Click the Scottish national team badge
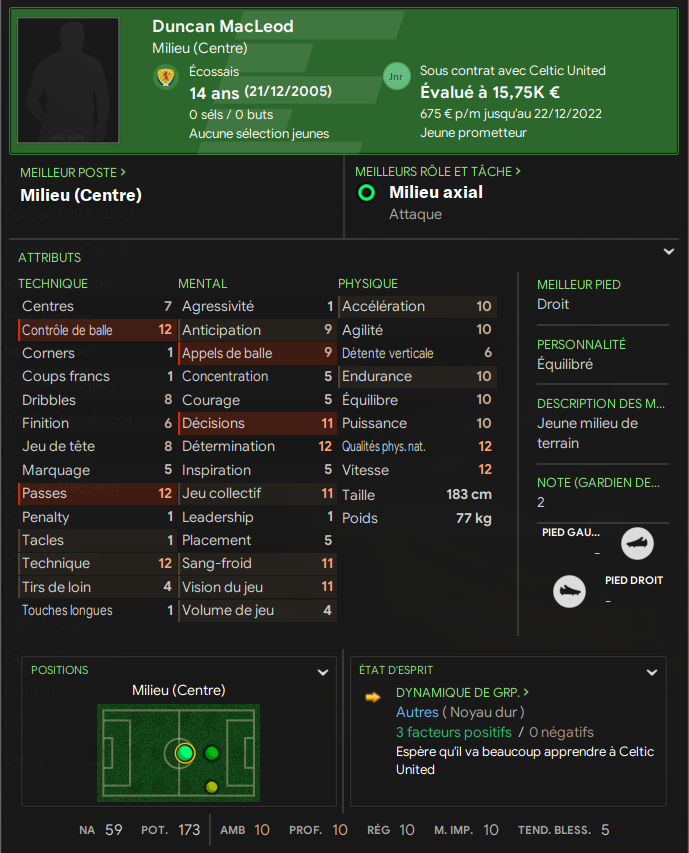Viewport: 689px width, 853px height. coord(165,76)
